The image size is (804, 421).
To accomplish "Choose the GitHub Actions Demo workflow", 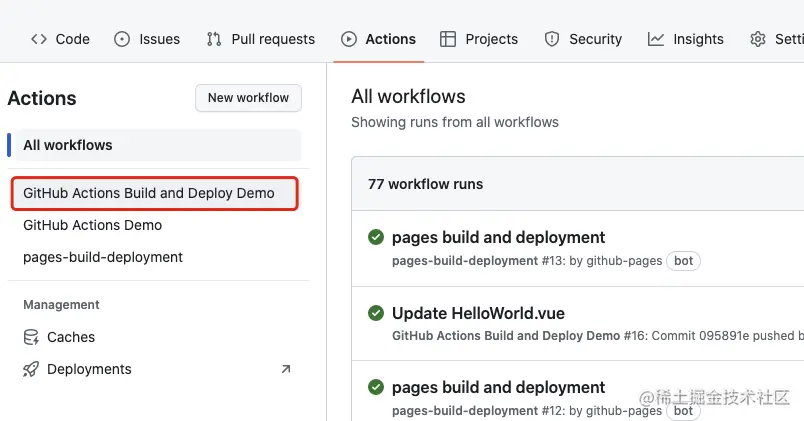I will pyautogui.click(x=92, y=225).
